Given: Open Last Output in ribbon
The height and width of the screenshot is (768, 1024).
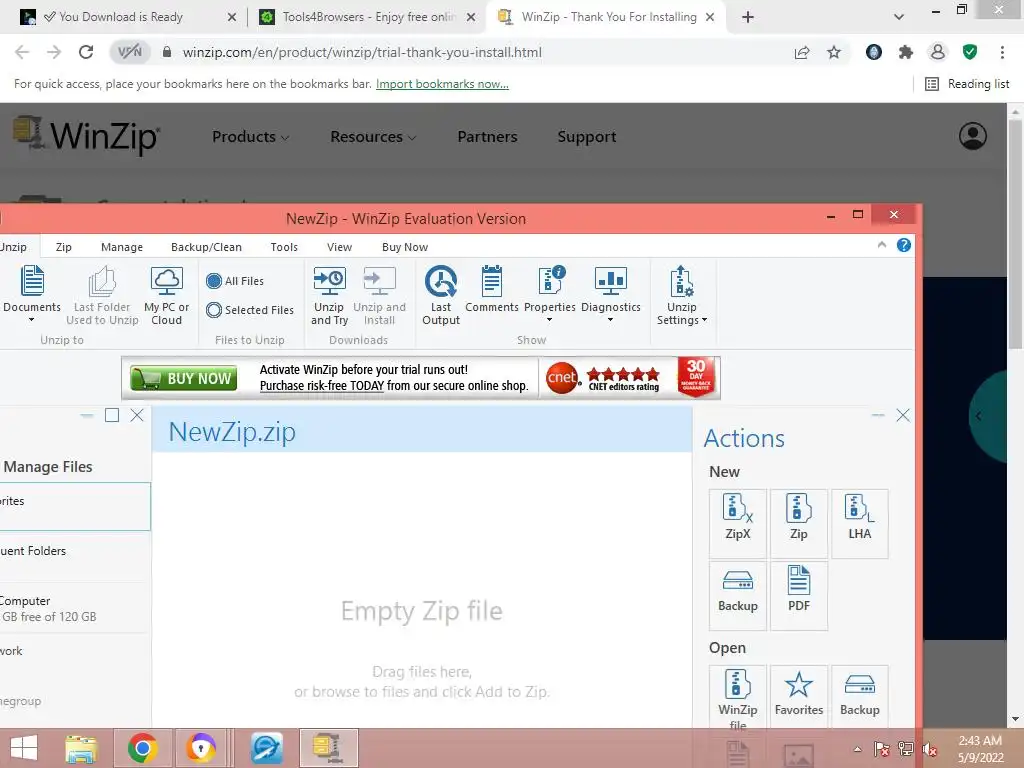Looking at the screenshot, I should click(441, 281).
